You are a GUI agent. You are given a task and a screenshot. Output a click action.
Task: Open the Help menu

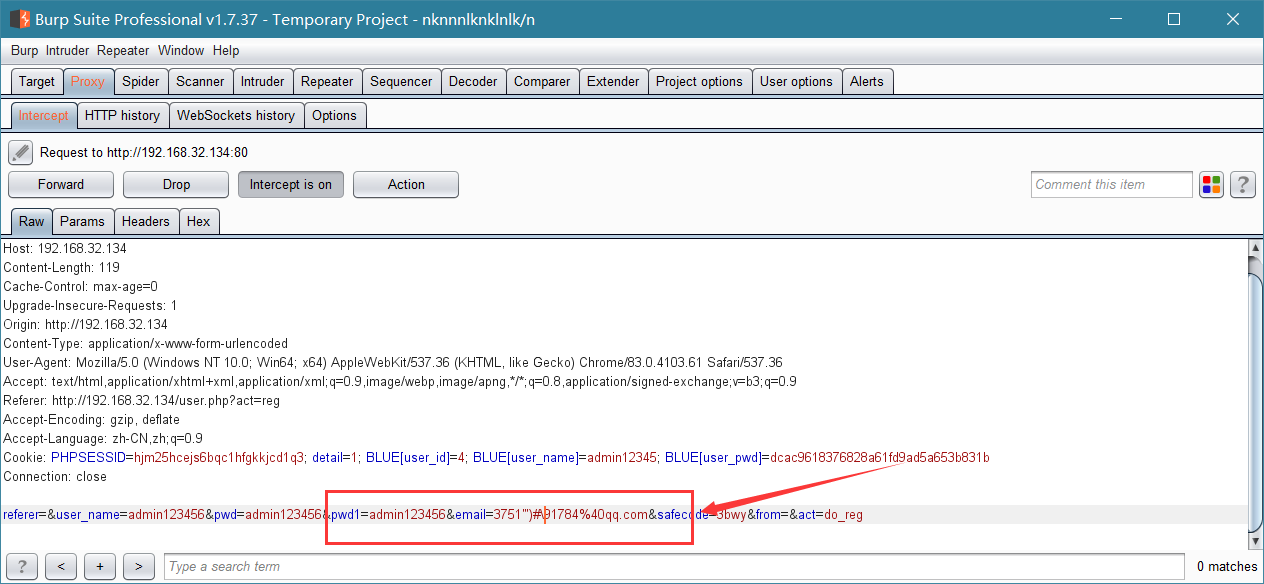[226, 50]
